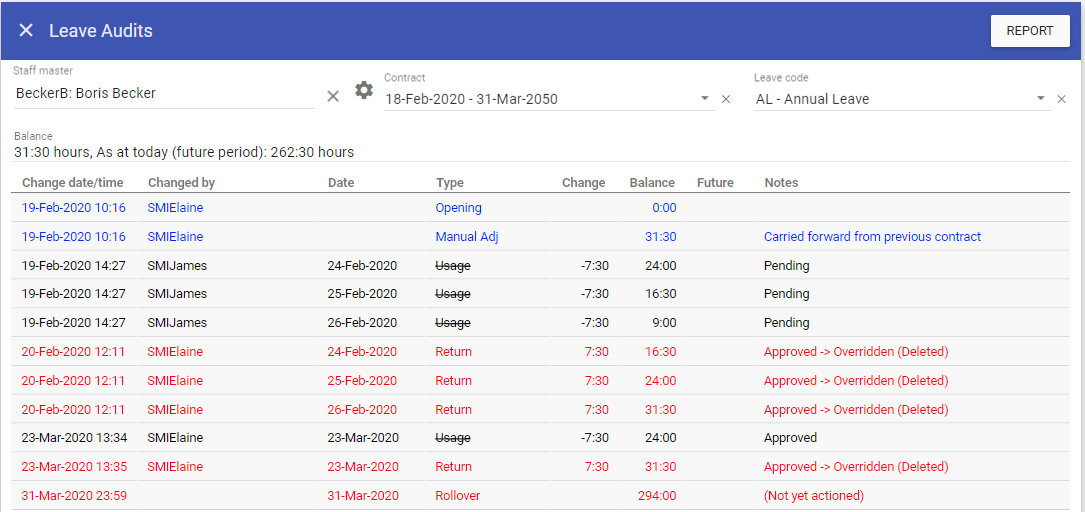This screenshot has height=512, width=1085.
Task: Sort by Change date/time column header
Action: (73, 183)
